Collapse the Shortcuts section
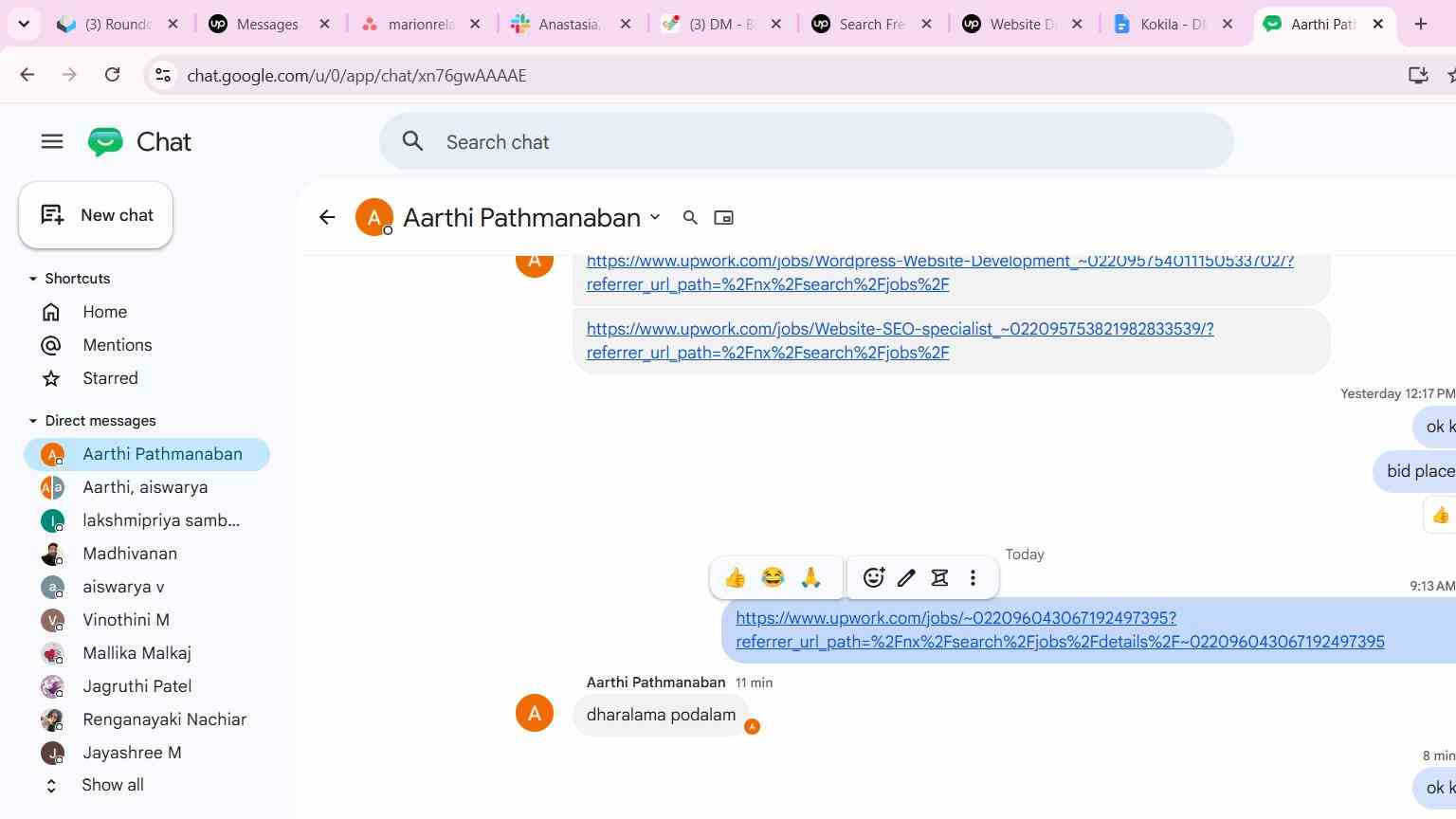 (x=33, y=279)
